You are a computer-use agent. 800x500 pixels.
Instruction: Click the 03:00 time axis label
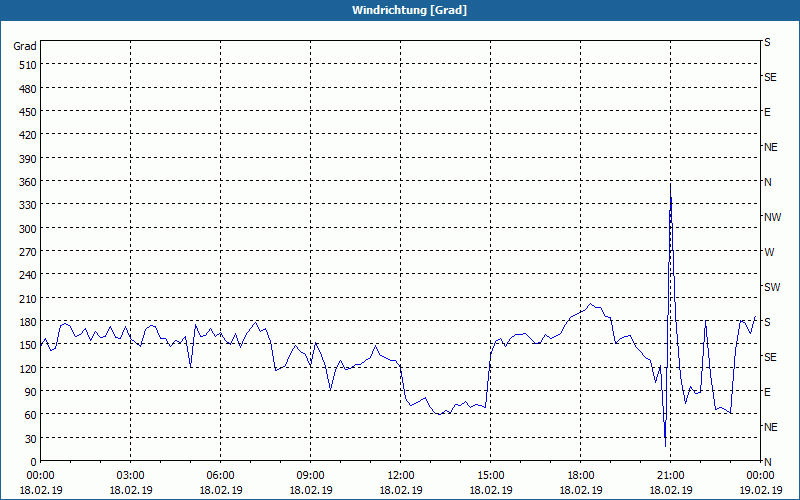pos(130,475)
